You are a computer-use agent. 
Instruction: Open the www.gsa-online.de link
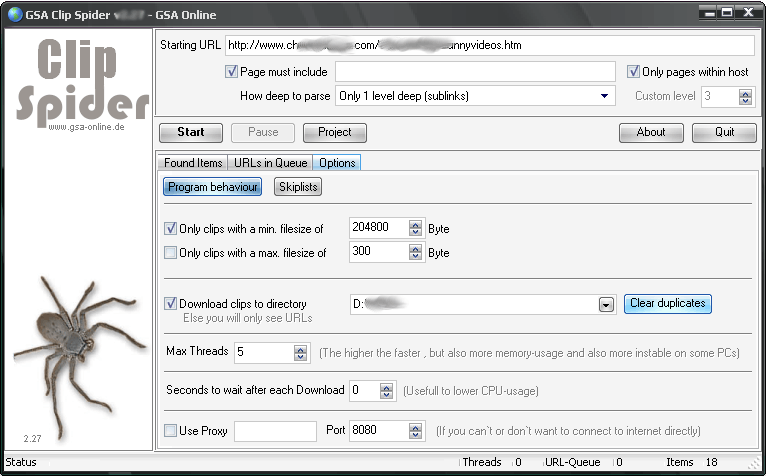click(86, 127)
